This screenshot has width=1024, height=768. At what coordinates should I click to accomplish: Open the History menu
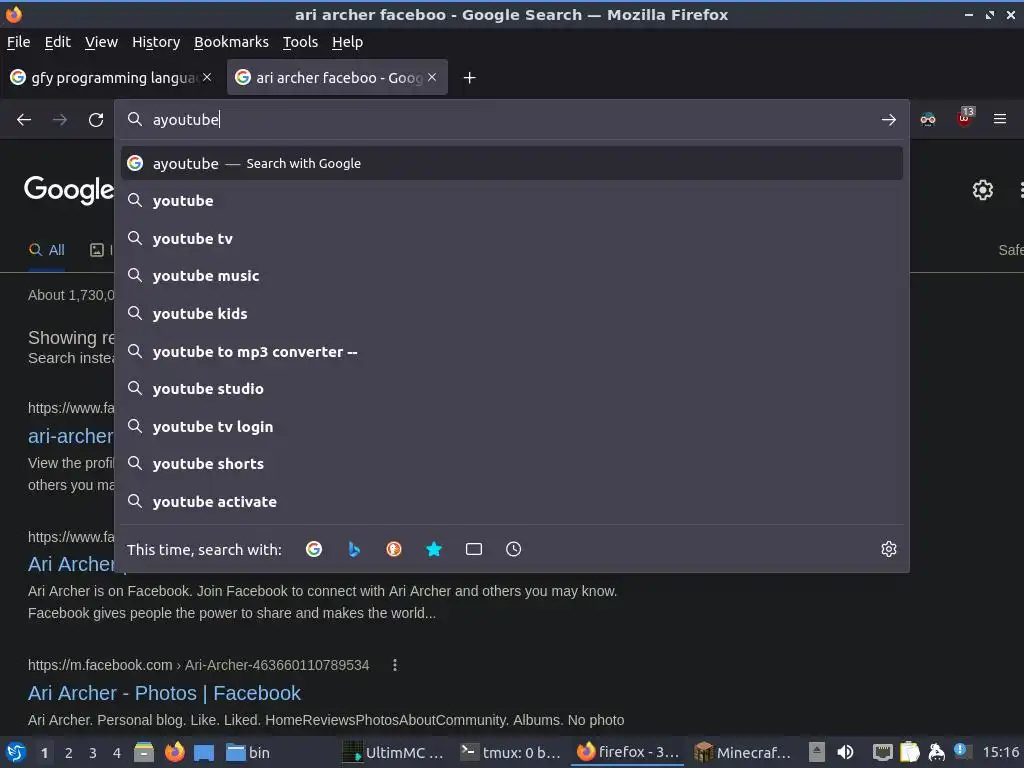156,42
